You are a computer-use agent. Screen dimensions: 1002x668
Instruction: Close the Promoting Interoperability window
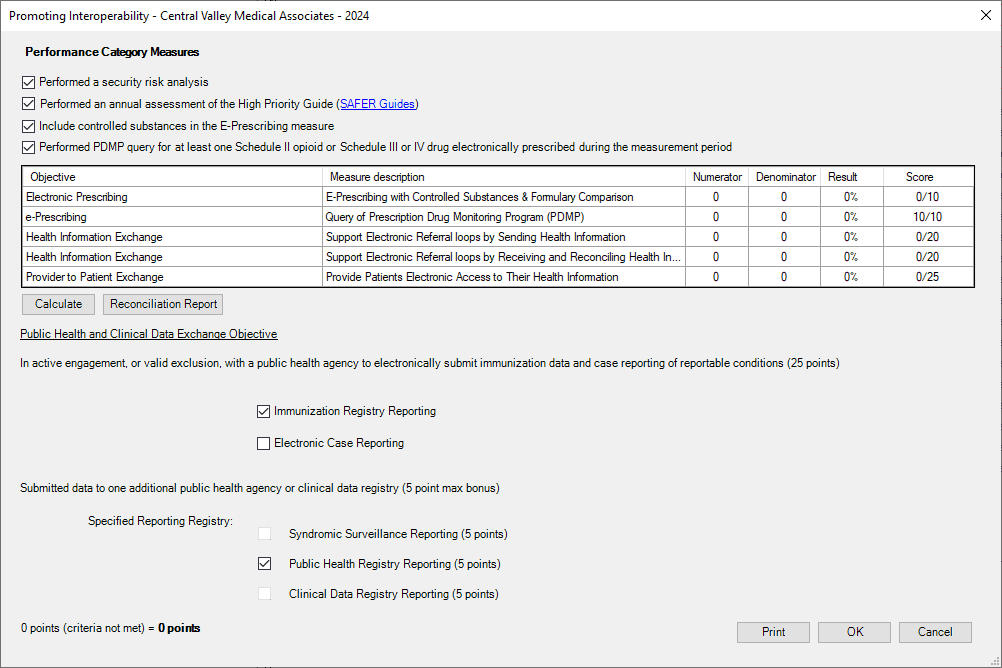point(986,15)
